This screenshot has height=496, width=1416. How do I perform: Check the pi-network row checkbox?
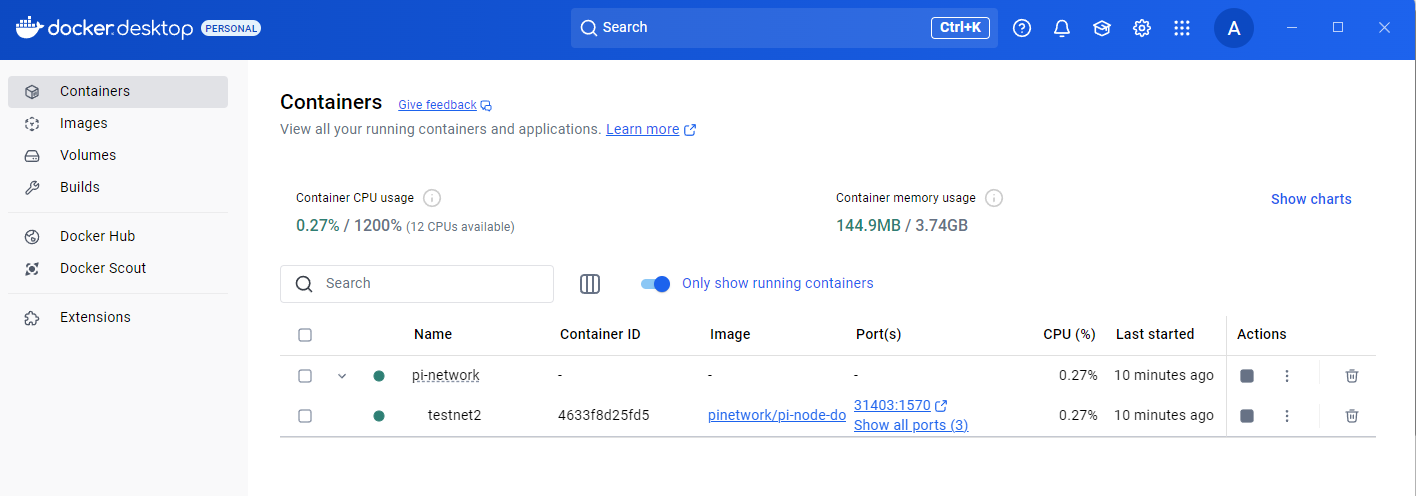(305, 376)
